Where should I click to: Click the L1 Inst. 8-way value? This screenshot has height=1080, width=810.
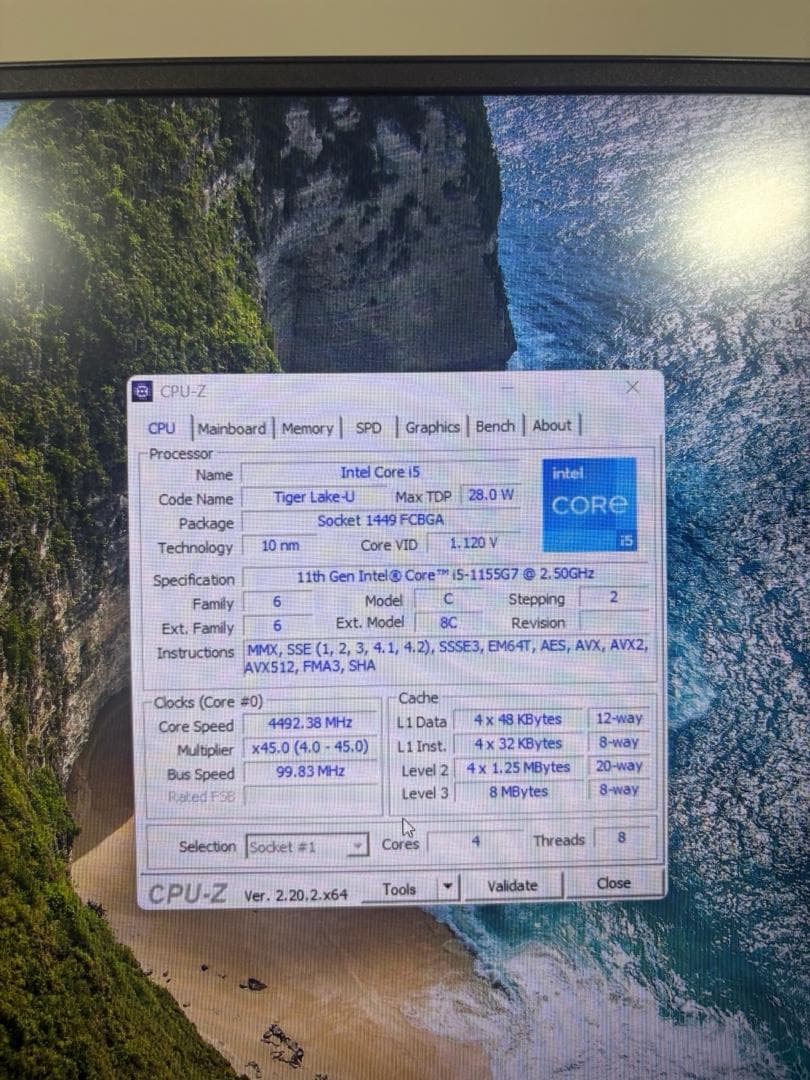(619, 742)
